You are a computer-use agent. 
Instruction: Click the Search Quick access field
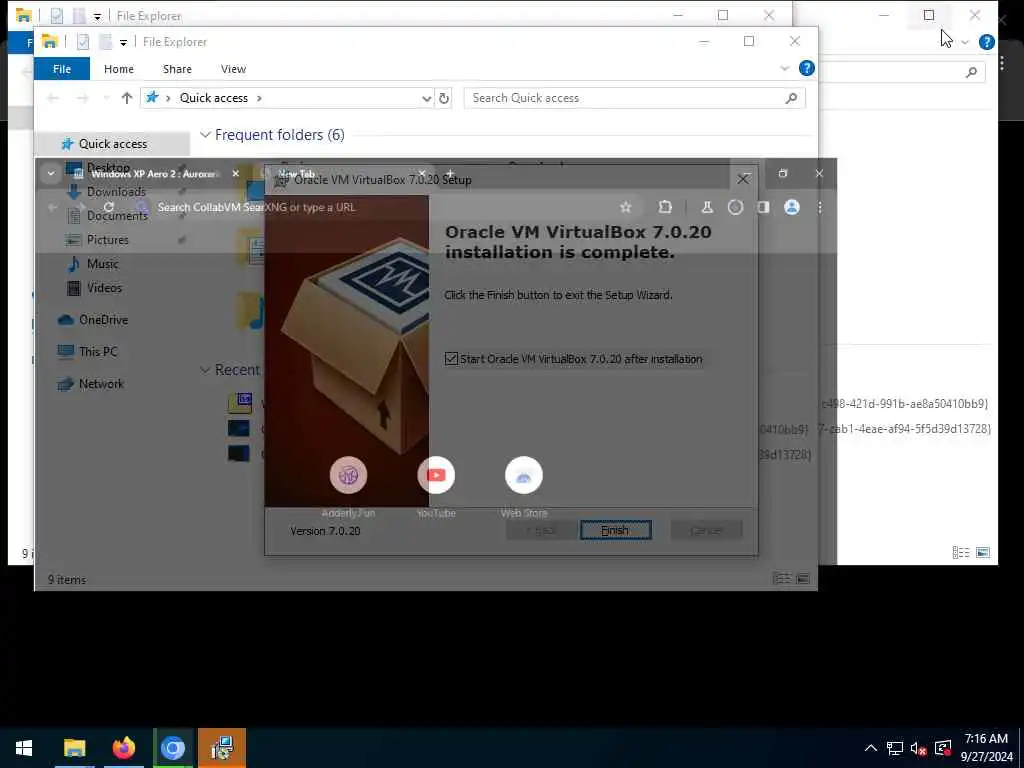pos(634,98)
